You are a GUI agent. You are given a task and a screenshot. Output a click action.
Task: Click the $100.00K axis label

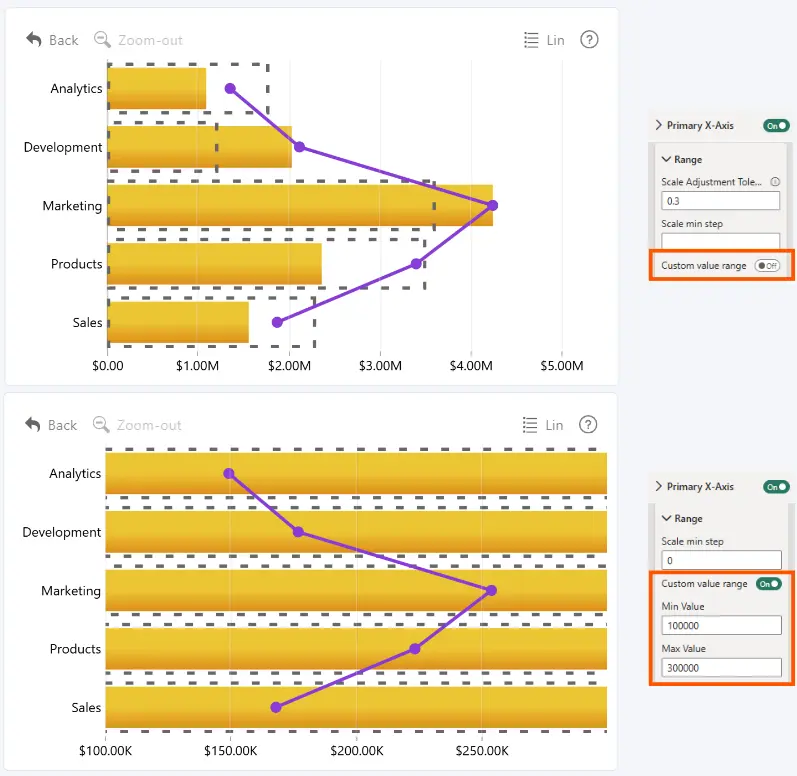pos(105,751)
